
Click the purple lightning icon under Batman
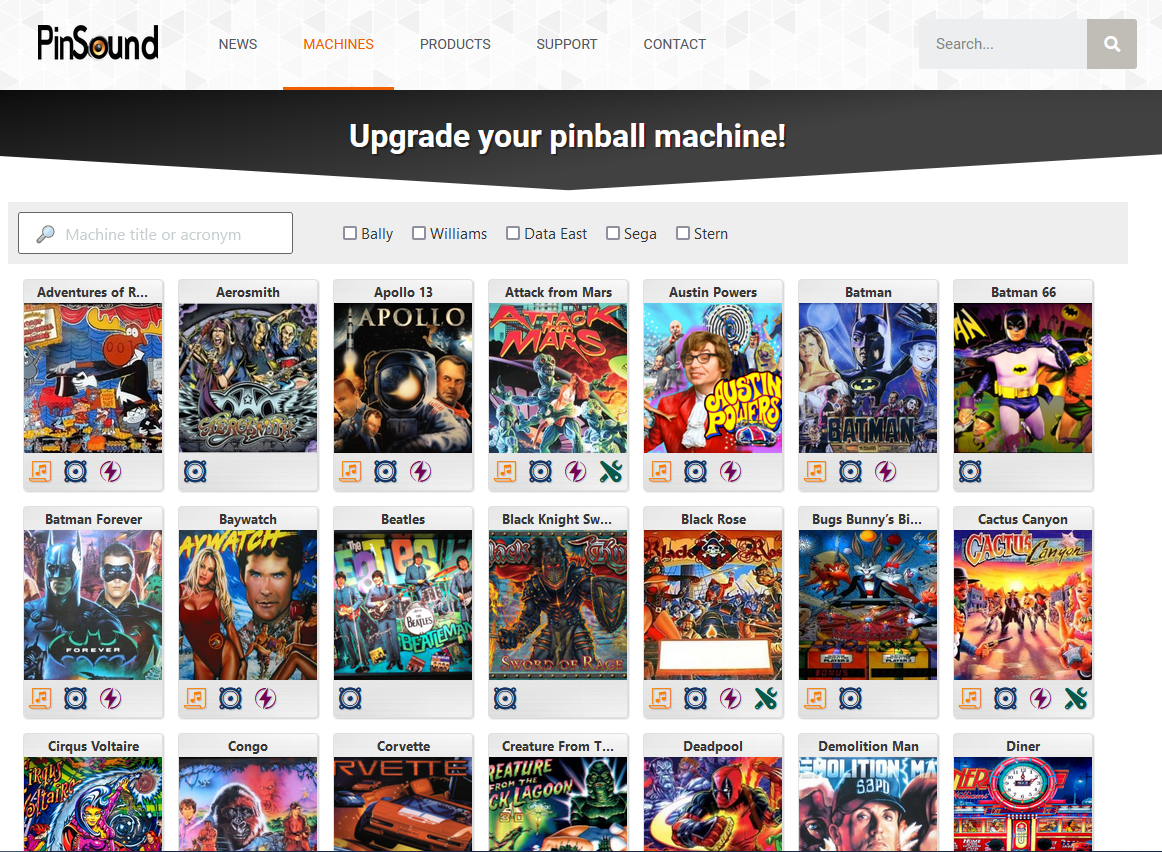886,471
